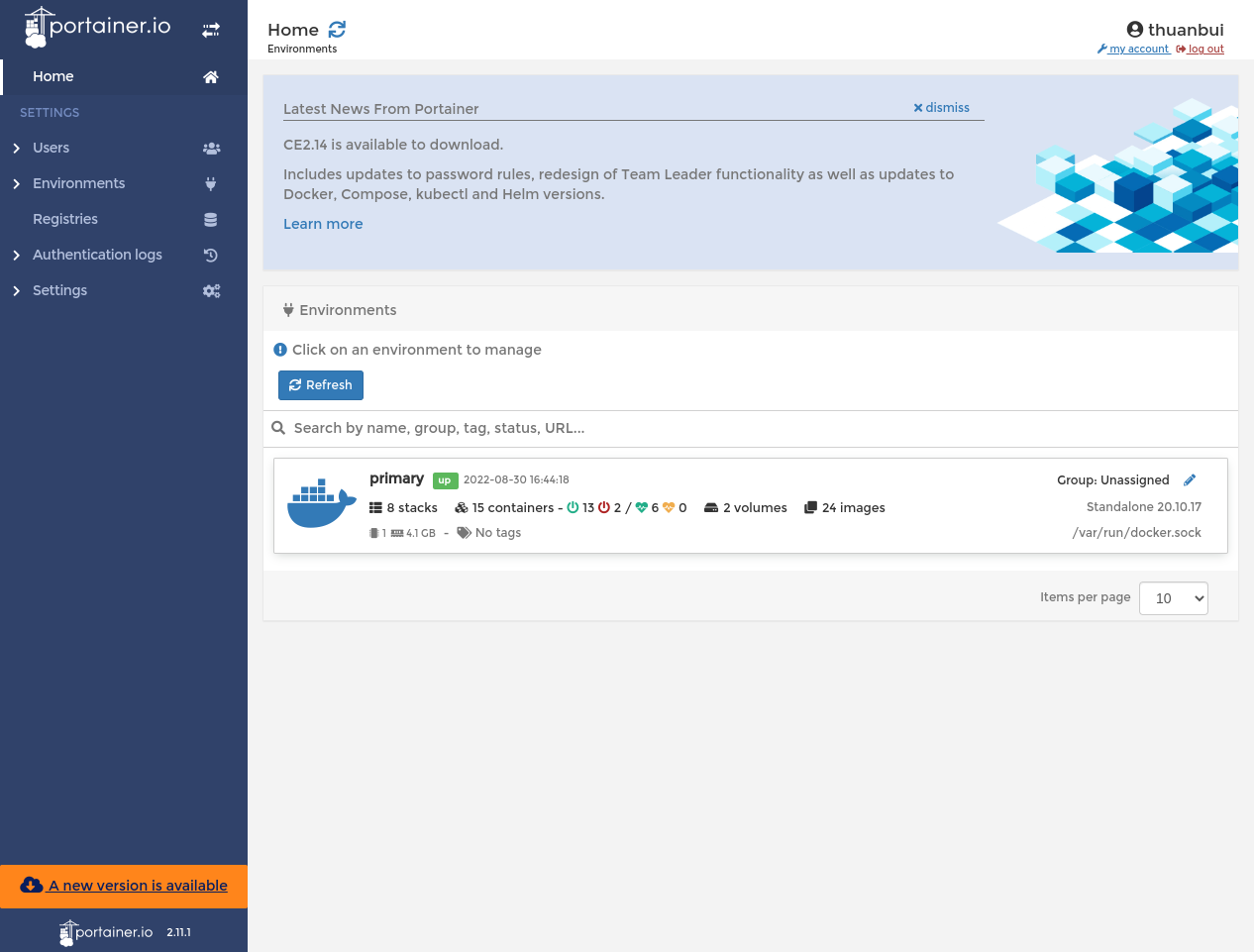Image resolution: width=1254 pixels, height=952 pixels.
Task: Open the new version available notice
Action: point(137,886)
